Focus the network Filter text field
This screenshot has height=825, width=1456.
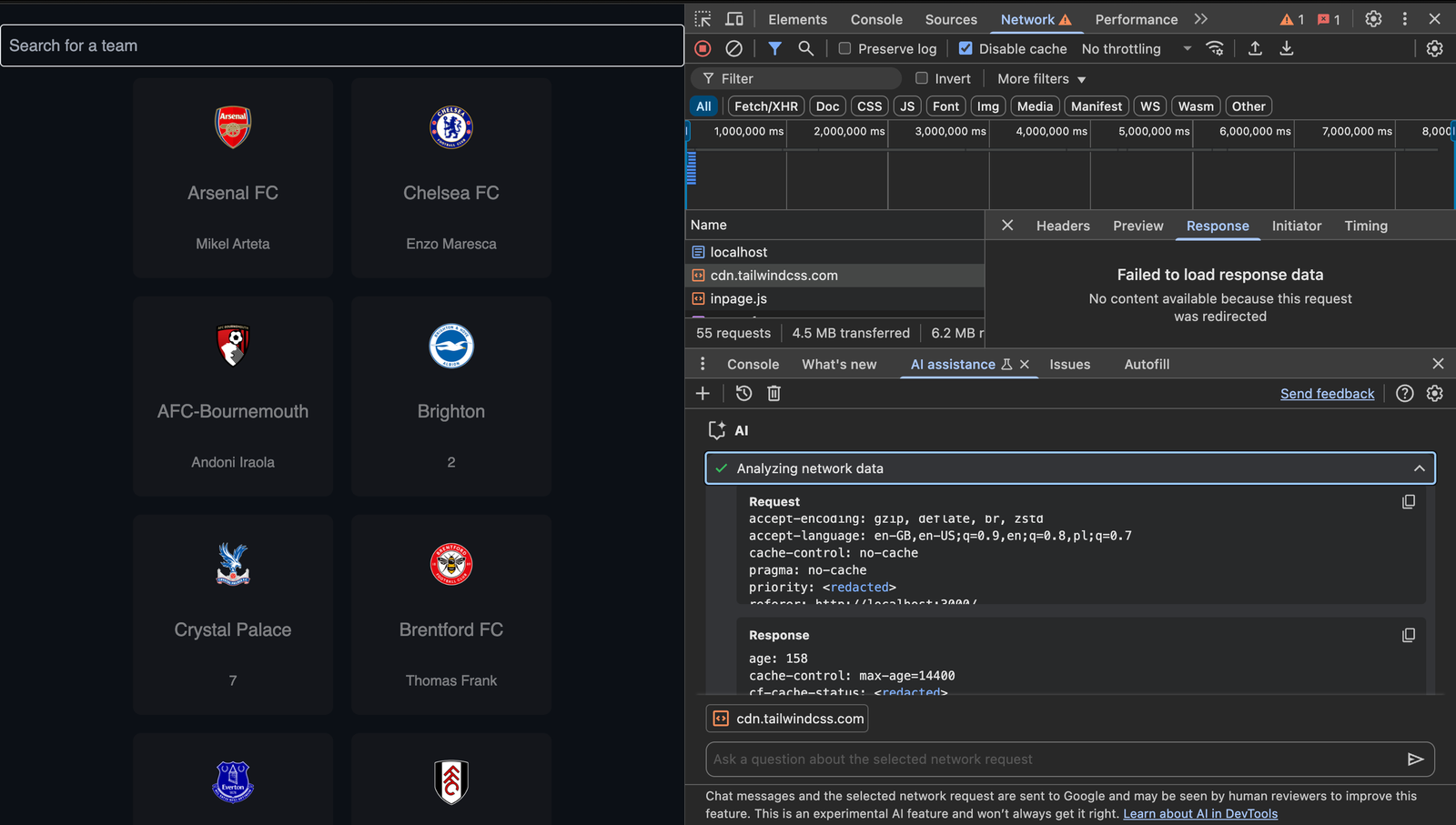pos(796,78)
